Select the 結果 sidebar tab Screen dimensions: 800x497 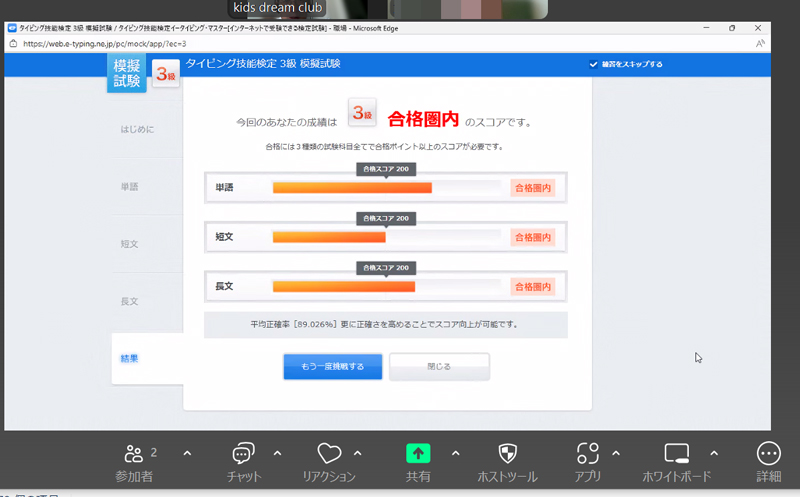pyautogui.click(x=147, y=358)
